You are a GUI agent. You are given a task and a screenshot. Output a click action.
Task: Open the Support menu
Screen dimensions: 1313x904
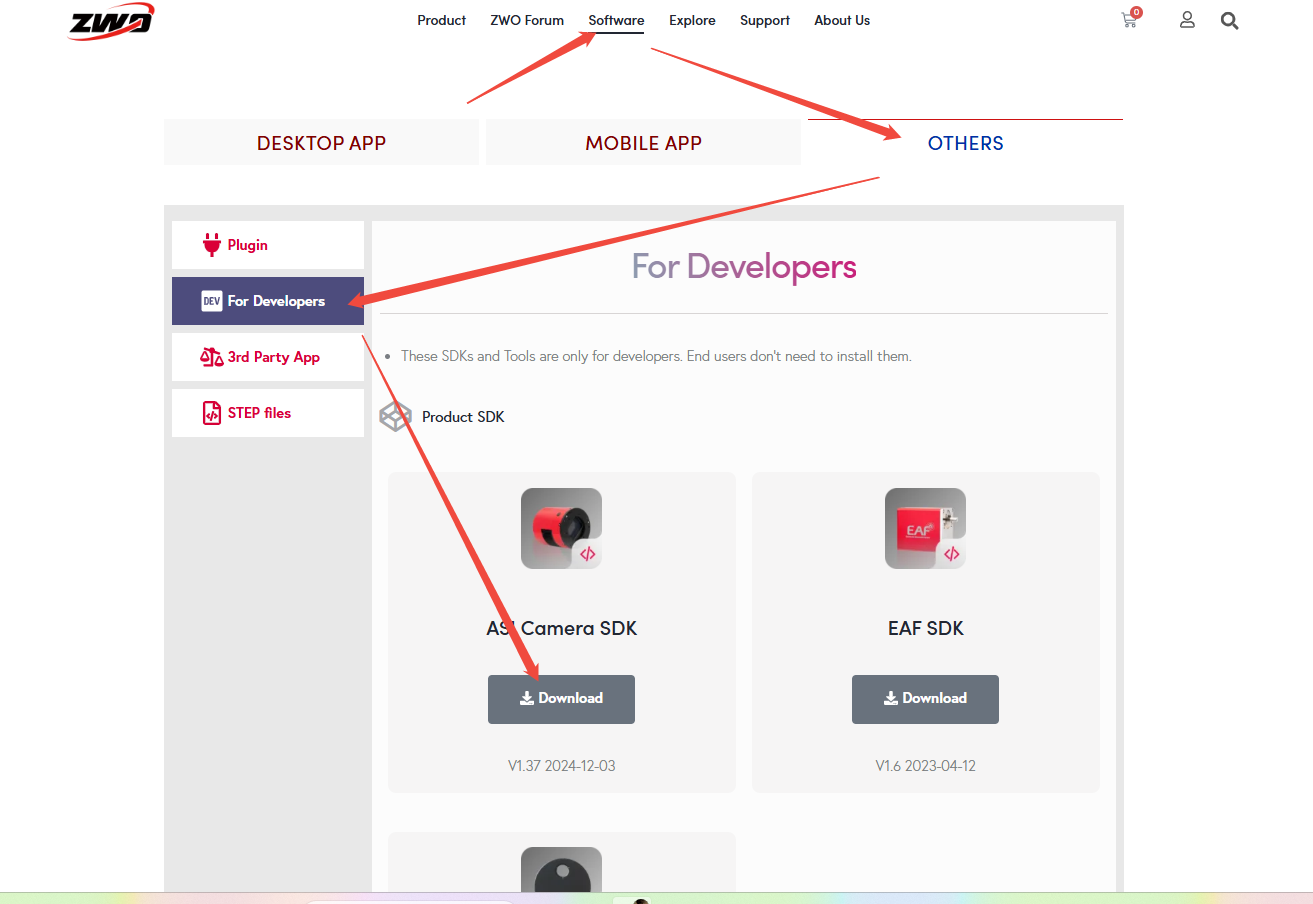pos(765,20)
